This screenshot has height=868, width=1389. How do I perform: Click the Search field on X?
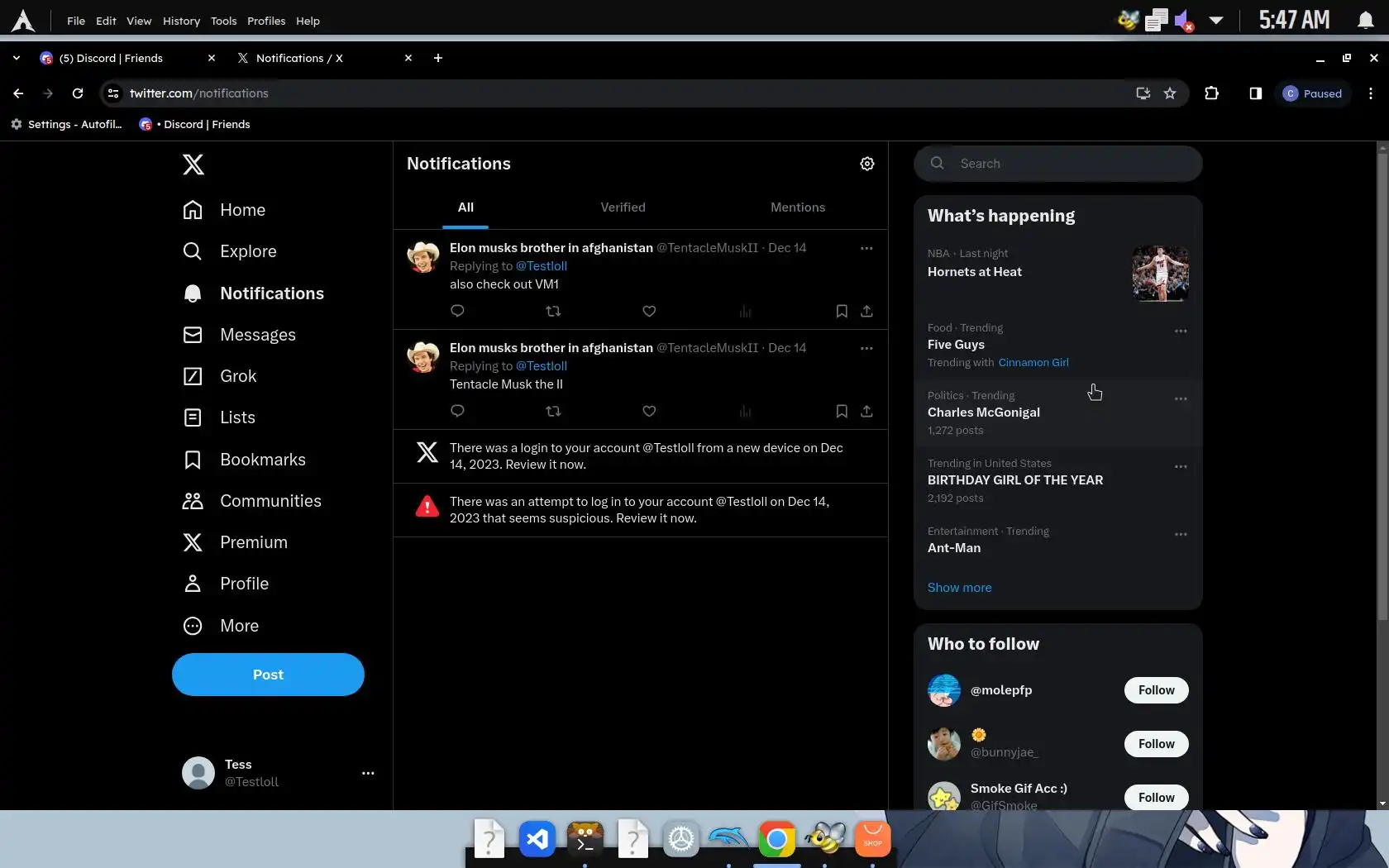tap(1058, 164)
